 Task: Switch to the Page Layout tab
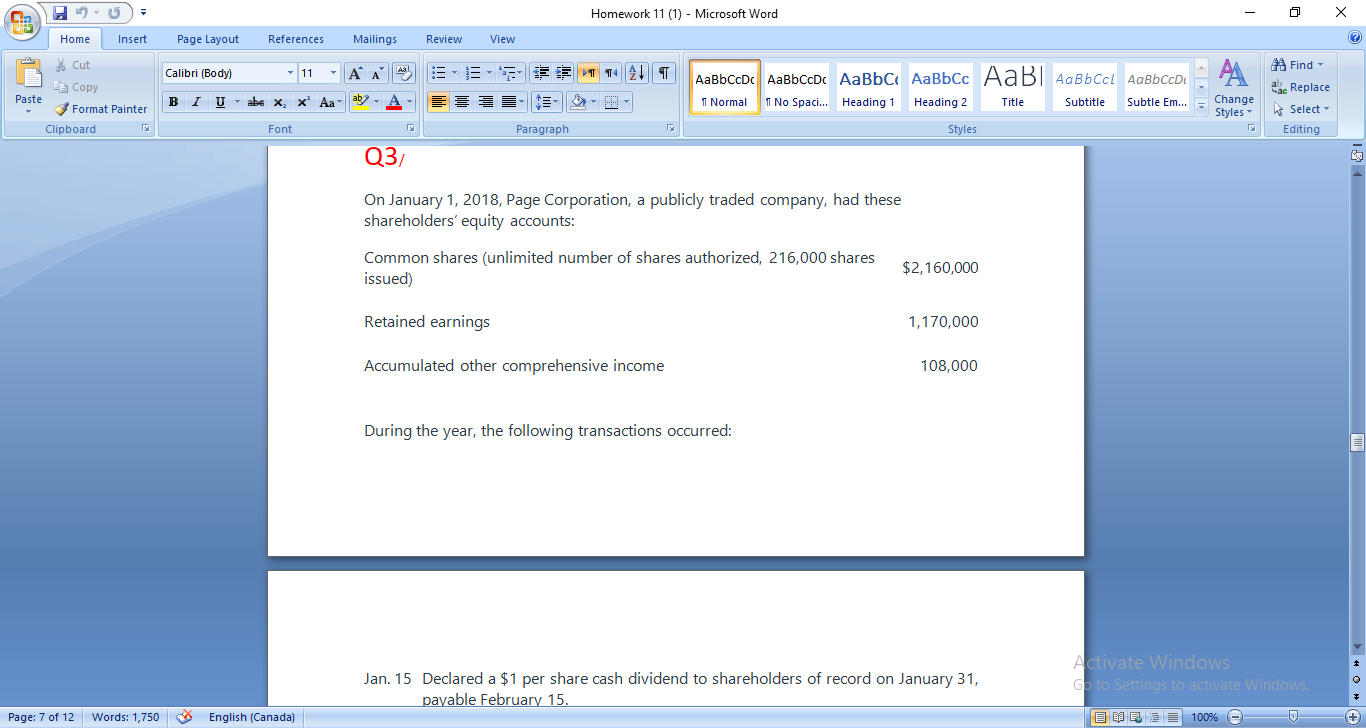(x=207, y=38)
